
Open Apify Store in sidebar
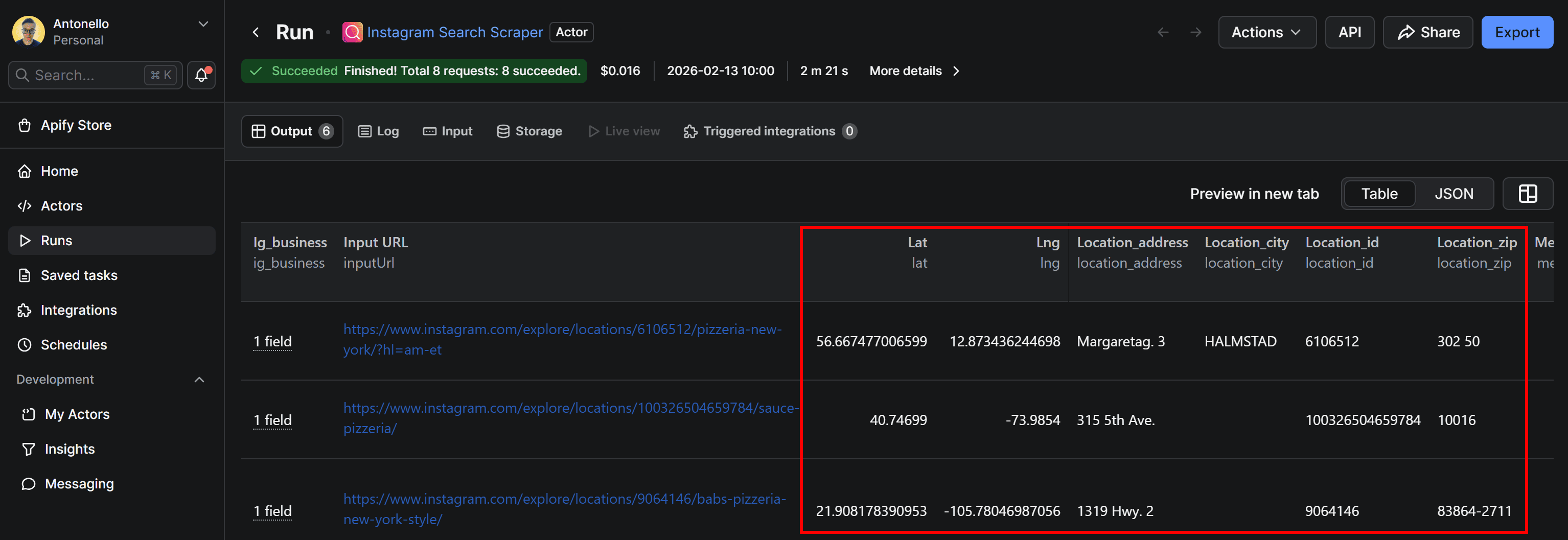[76, 125]
